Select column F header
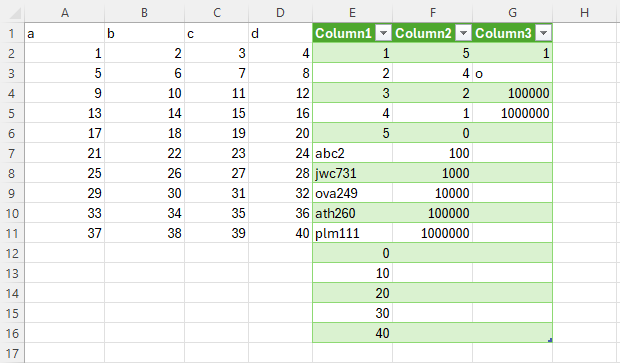 433,13
